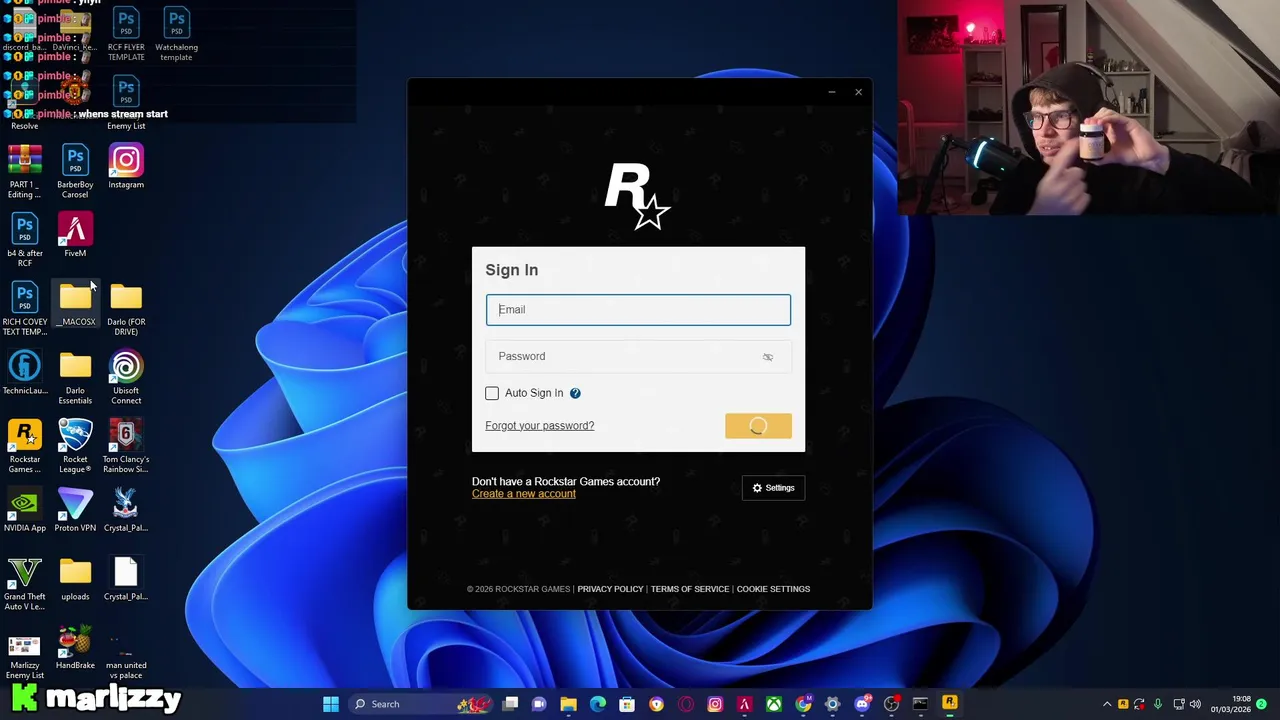Enable the Auto Sign In checkbox
Viewport: 1280px width, 720px height.
point(492,393)
